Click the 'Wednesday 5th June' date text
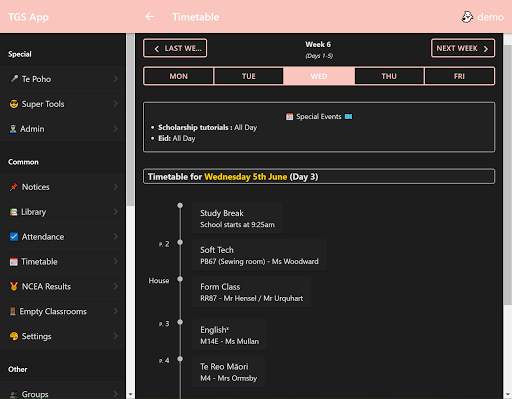Viewport: 512px width, 399px height. click(246, 177)
